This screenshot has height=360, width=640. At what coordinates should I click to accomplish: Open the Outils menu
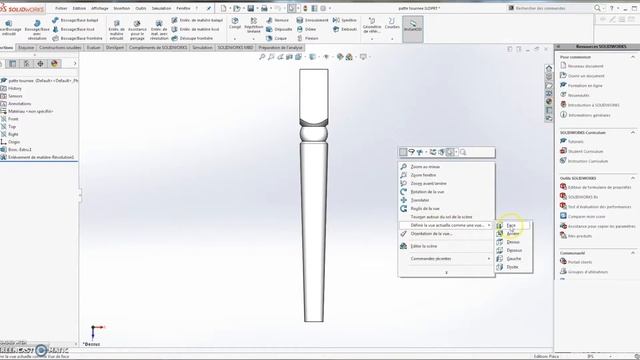(141, 9)
